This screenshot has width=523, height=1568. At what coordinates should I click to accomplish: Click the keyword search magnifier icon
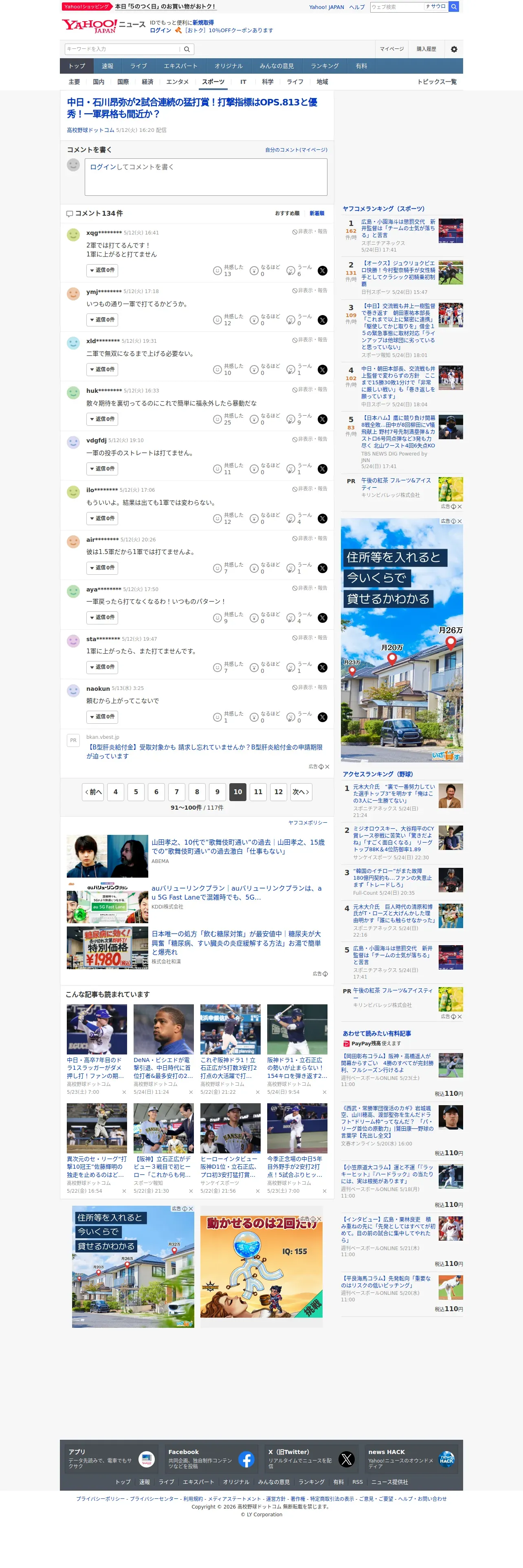tap(187, 49)
